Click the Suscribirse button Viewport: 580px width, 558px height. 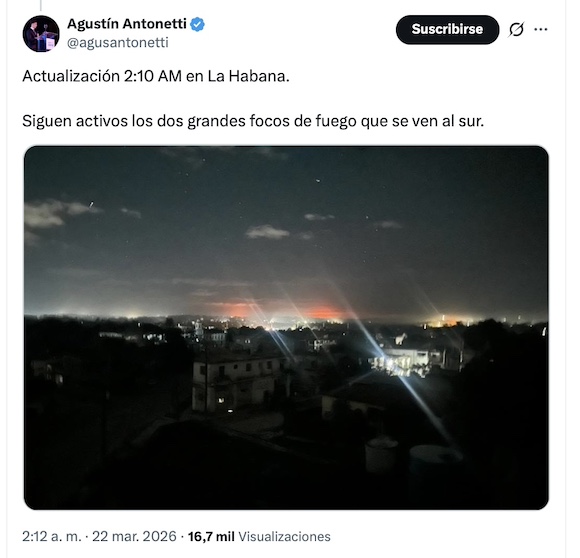[447, 30]
